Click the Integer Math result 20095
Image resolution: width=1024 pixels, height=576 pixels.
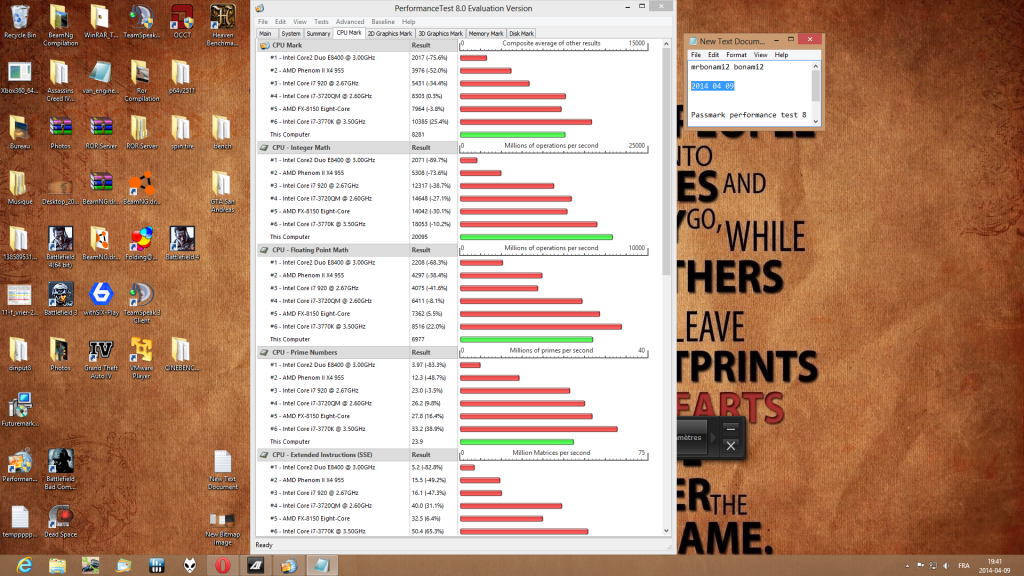[419, 237]
